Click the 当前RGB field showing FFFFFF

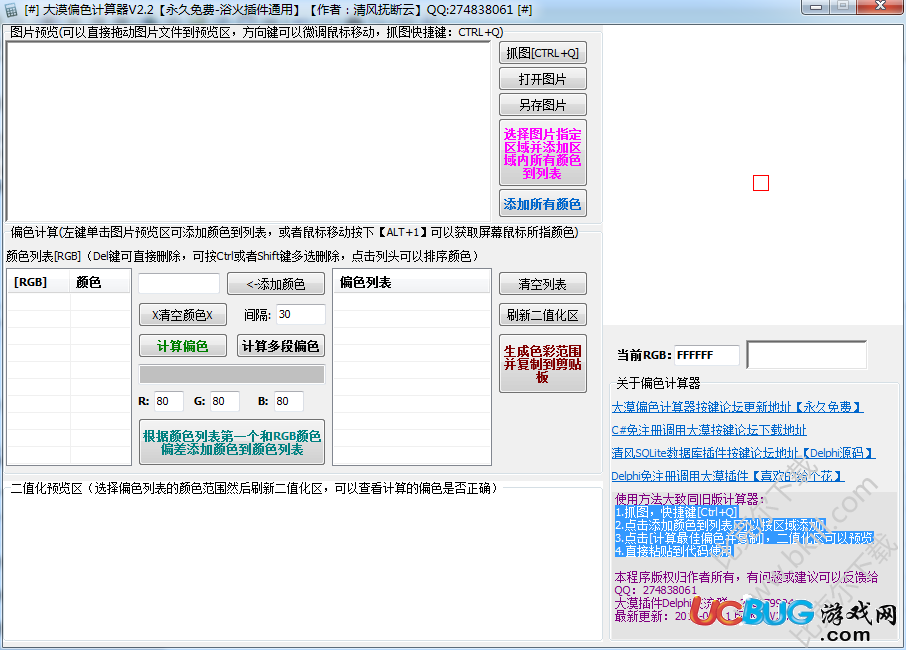point(707,355)
